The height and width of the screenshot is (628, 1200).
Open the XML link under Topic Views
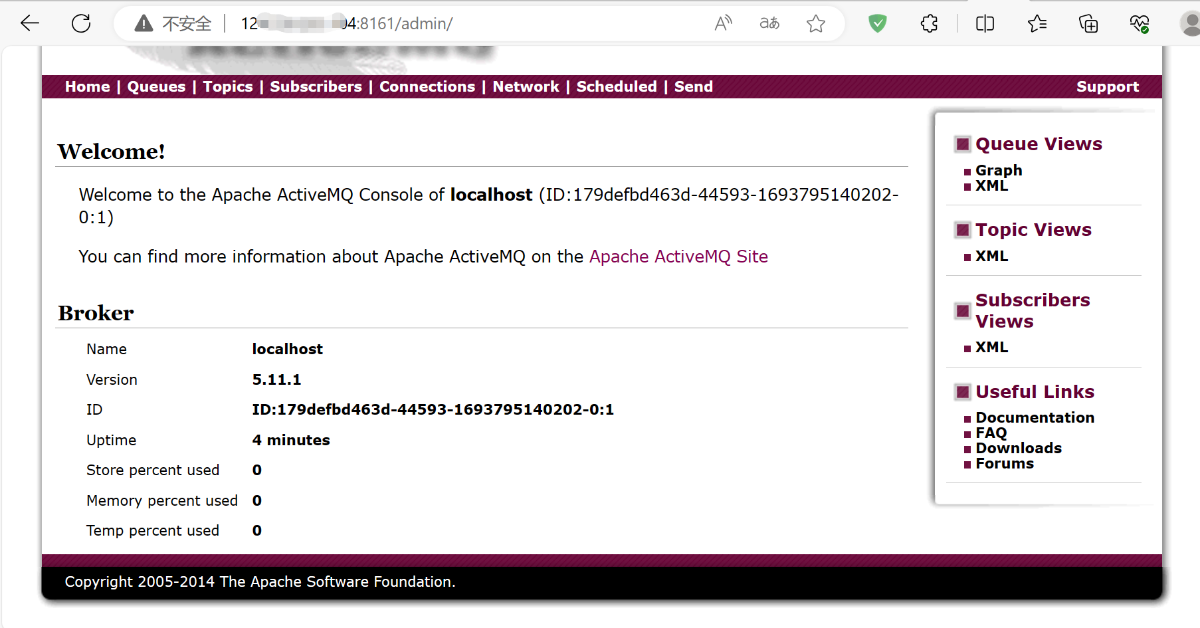pyautogui.click(x=992, y=256)
